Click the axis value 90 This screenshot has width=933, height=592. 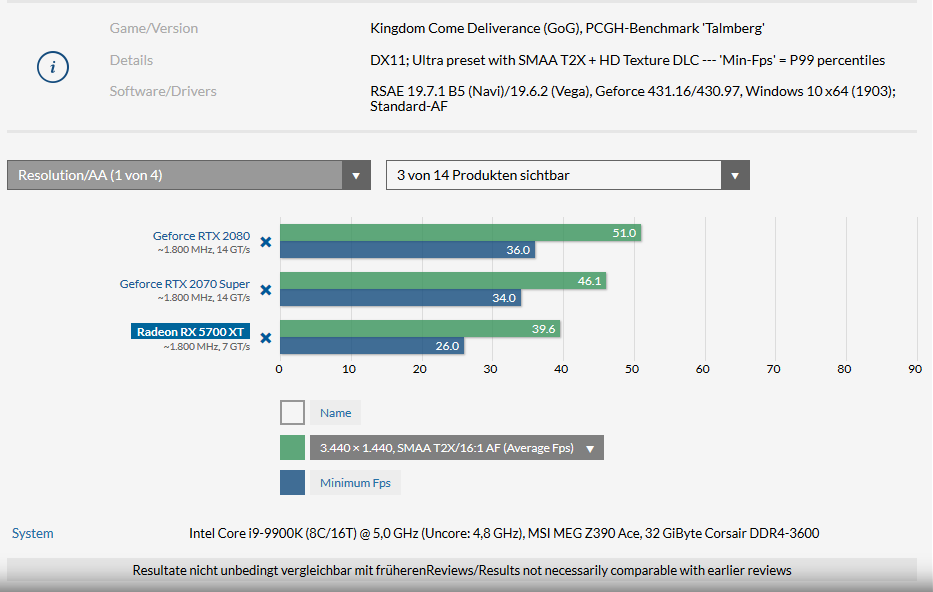tap(915, 369)
